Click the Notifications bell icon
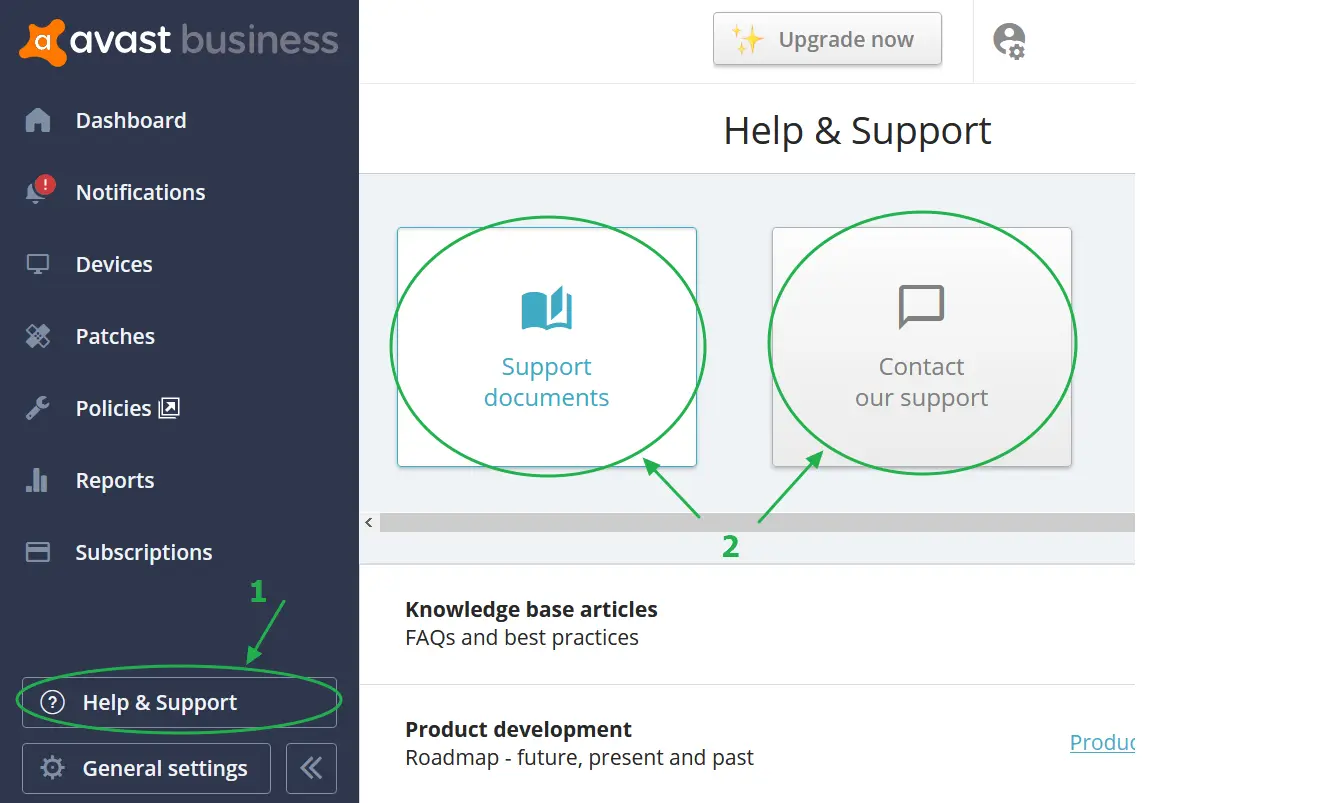This screenshot has width=1340, height=803. (x=38, y=192)
